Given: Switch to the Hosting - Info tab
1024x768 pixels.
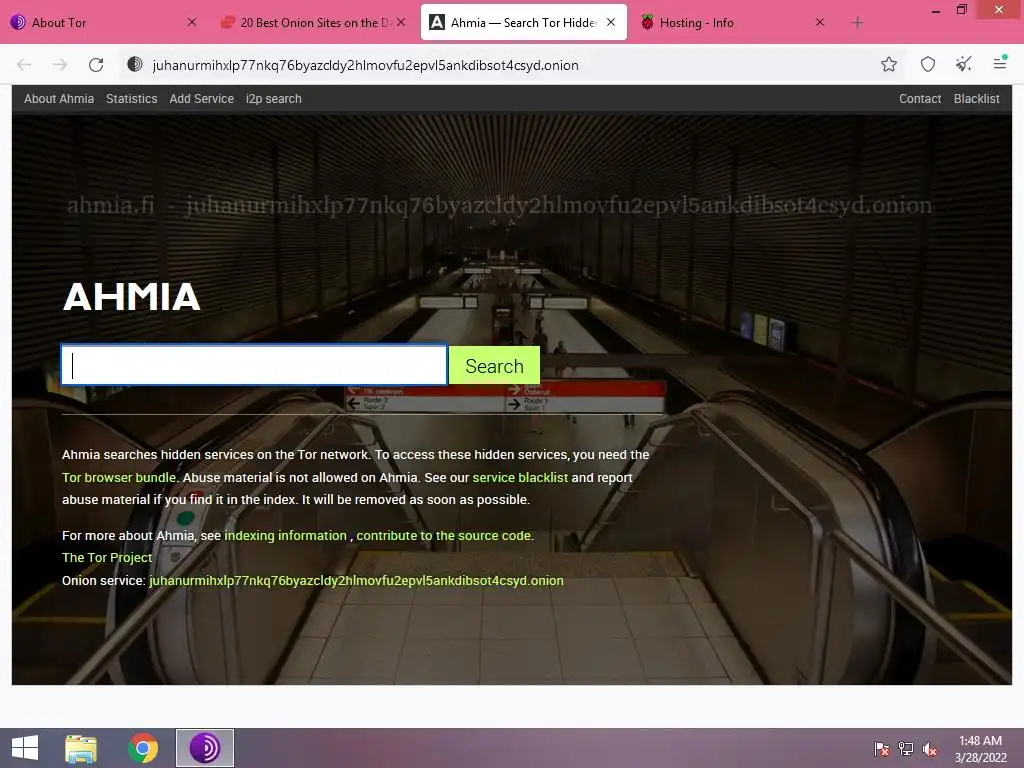Looking at the screenshot, I should 731,23.
